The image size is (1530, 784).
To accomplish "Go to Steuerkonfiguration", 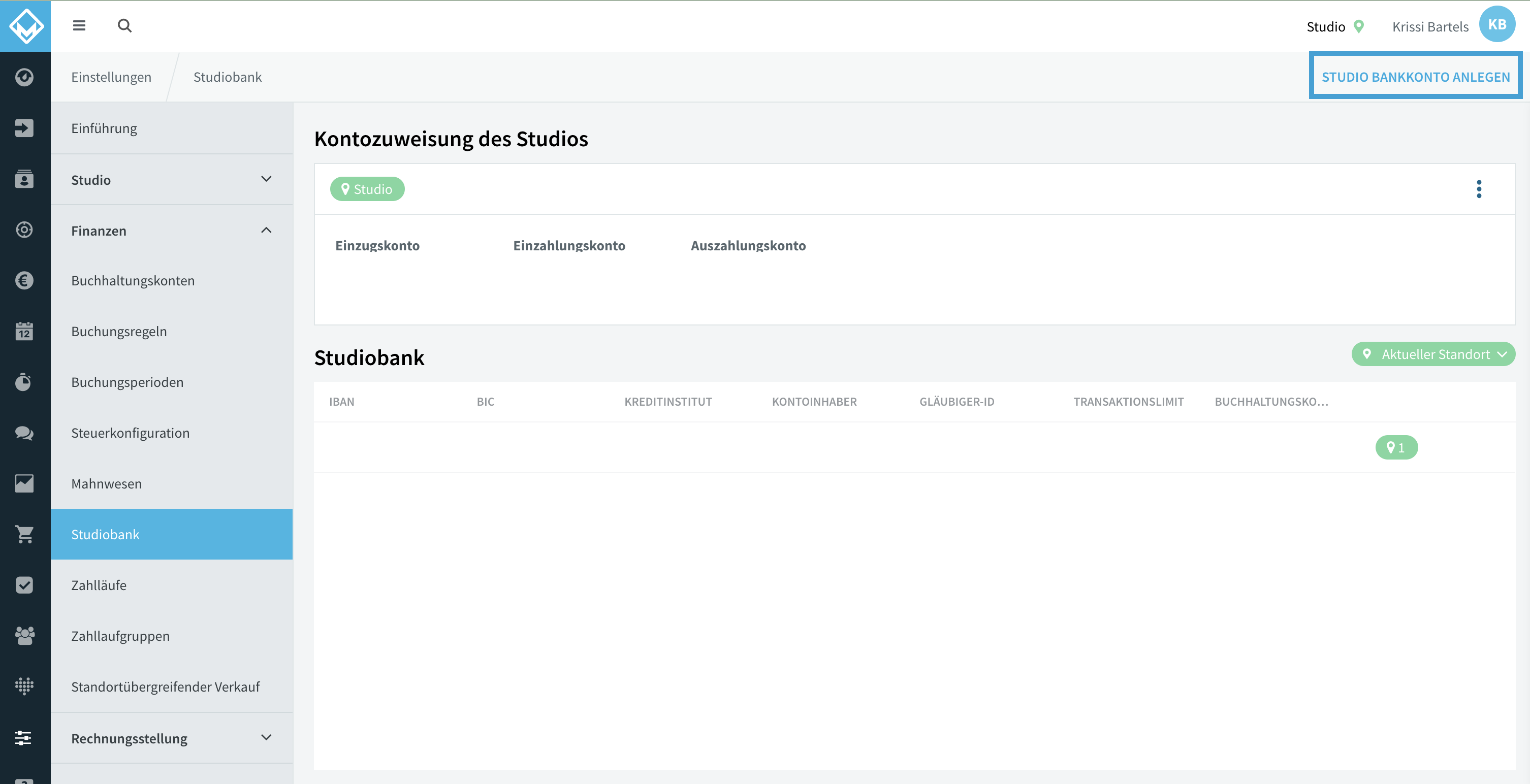I will click(x=172, y=433).
